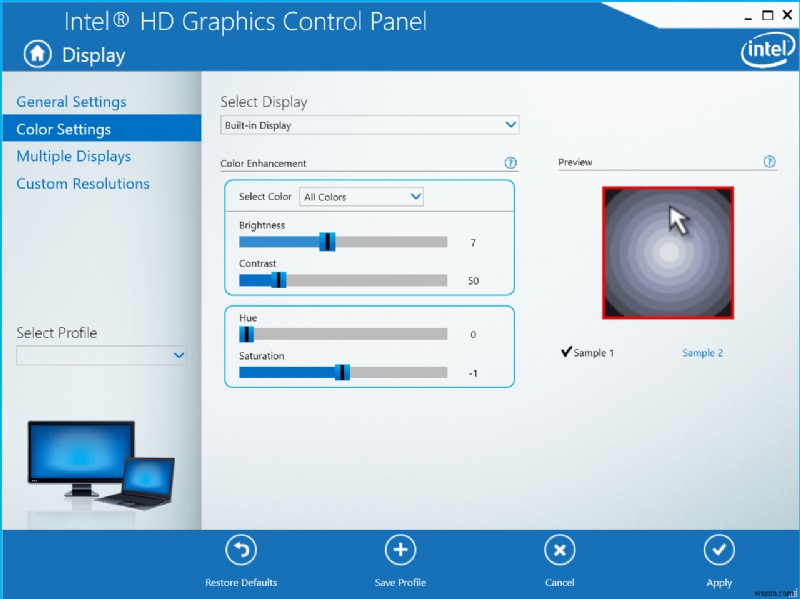Image resolution: width=800 pixels, height=599 pixels.
Task: Click the monitor and laptop illustration
Action: click(x=101, y=465)
